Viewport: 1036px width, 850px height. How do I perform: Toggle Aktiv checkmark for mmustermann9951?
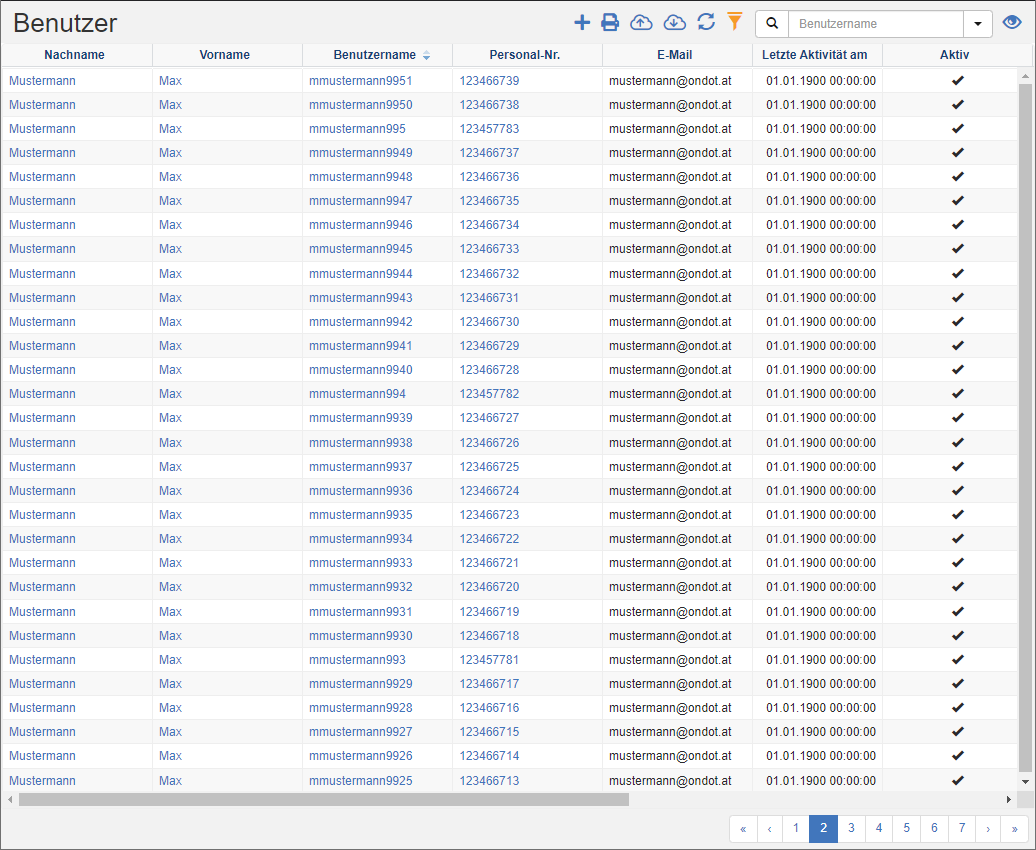[957, 80]
